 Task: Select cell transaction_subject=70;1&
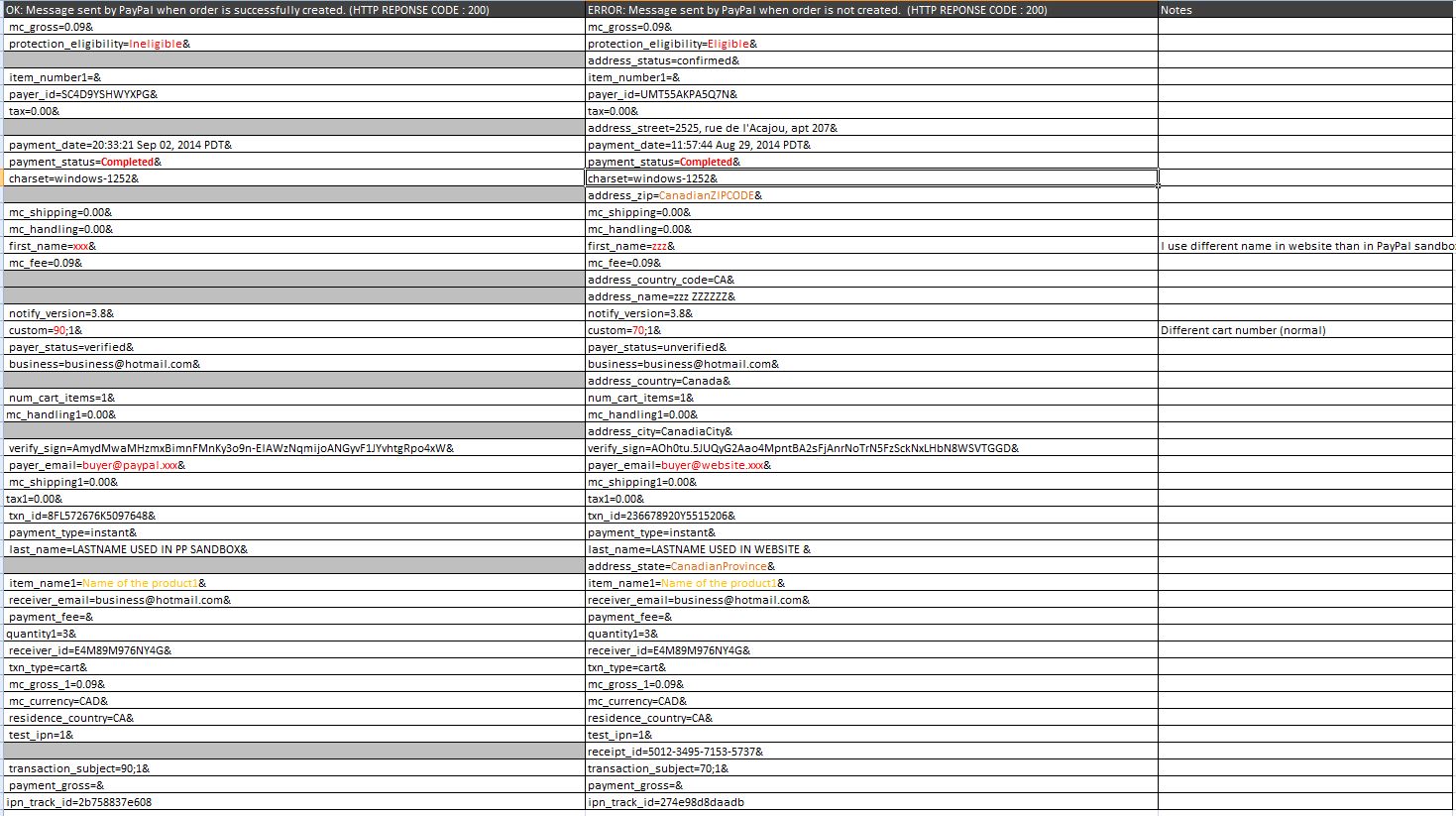[871, 768]
